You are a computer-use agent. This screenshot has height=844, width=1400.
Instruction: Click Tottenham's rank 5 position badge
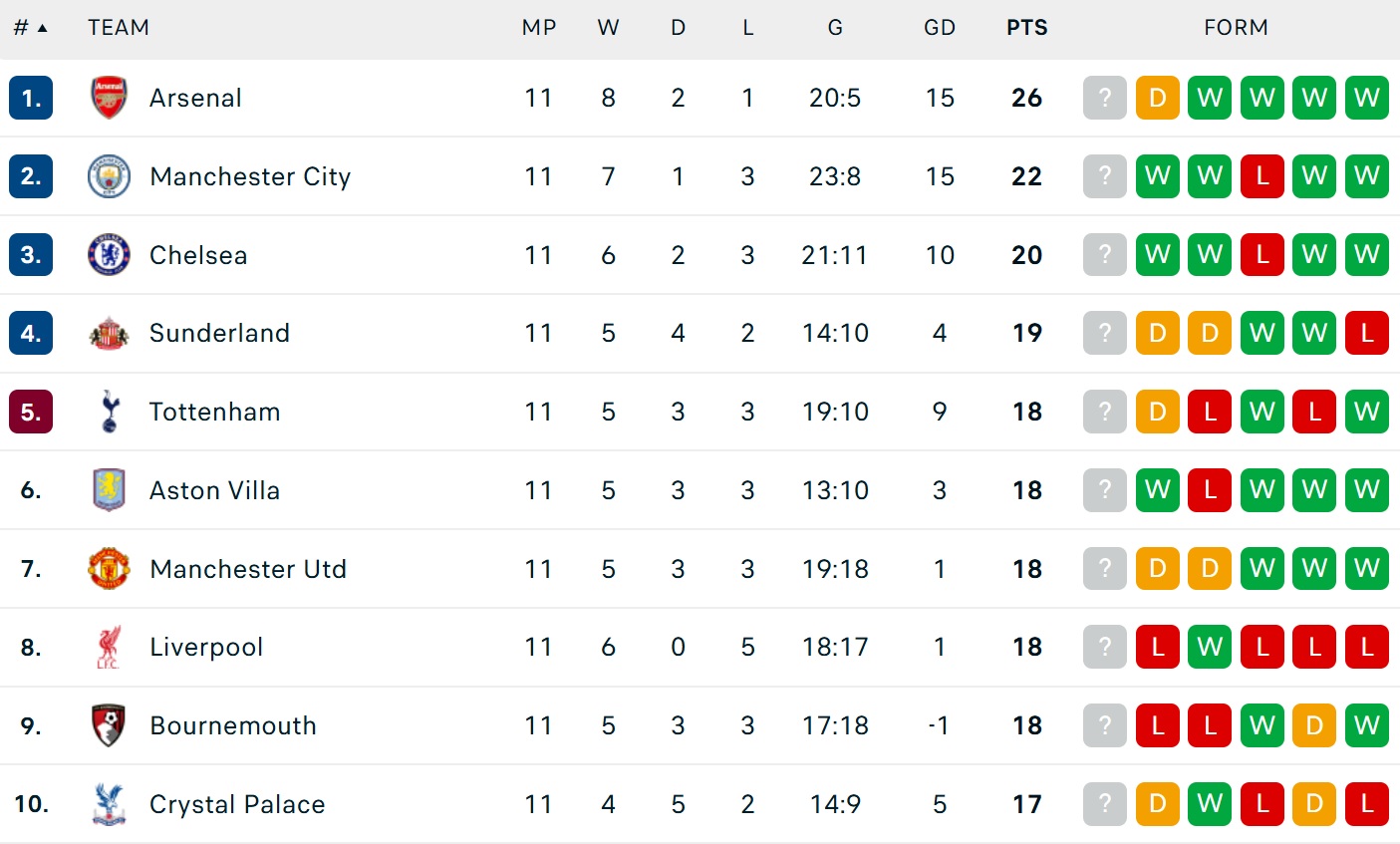[31, 412]
